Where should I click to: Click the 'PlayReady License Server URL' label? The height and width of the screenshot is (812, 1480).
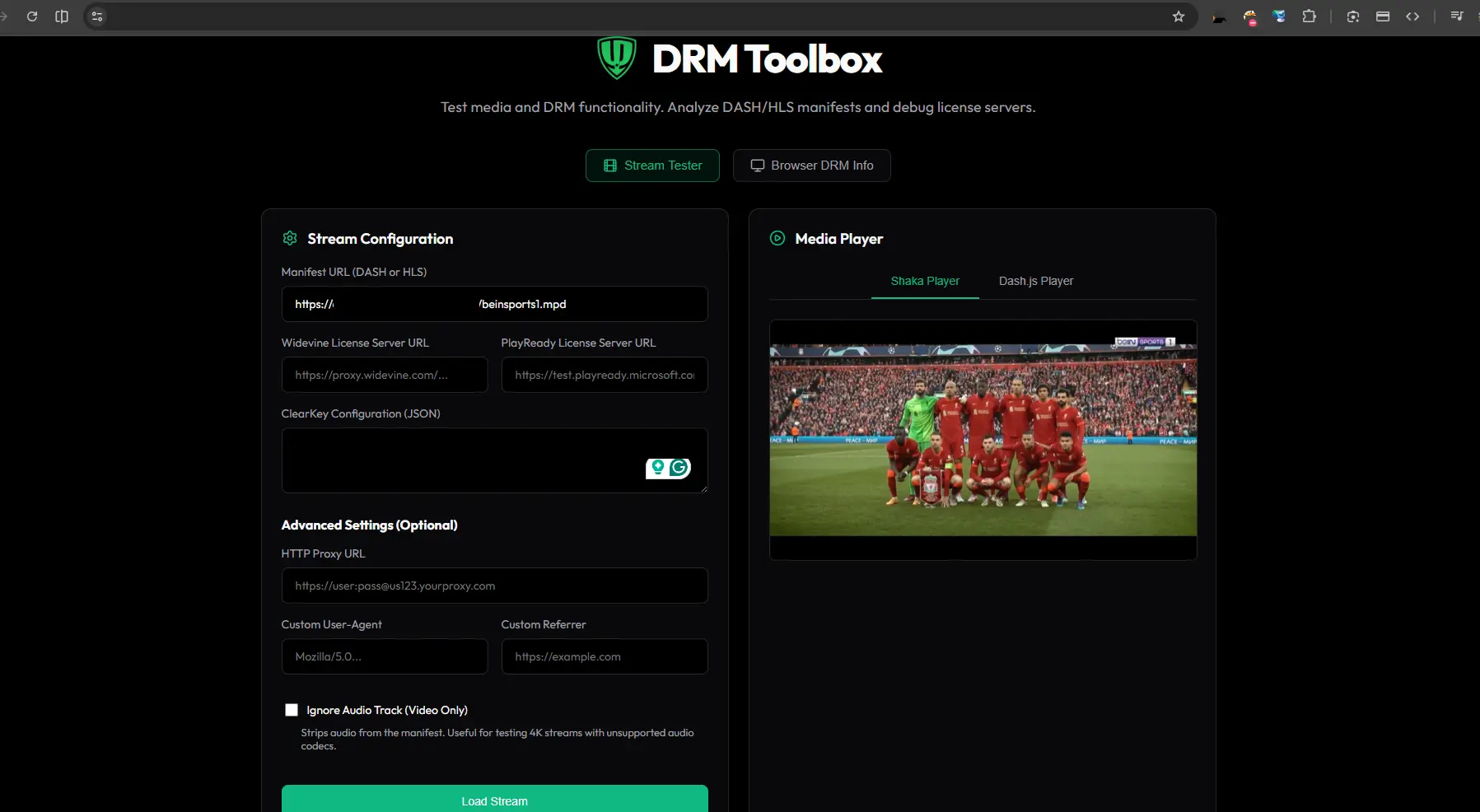pyautogui.click(x=578, y=343)
